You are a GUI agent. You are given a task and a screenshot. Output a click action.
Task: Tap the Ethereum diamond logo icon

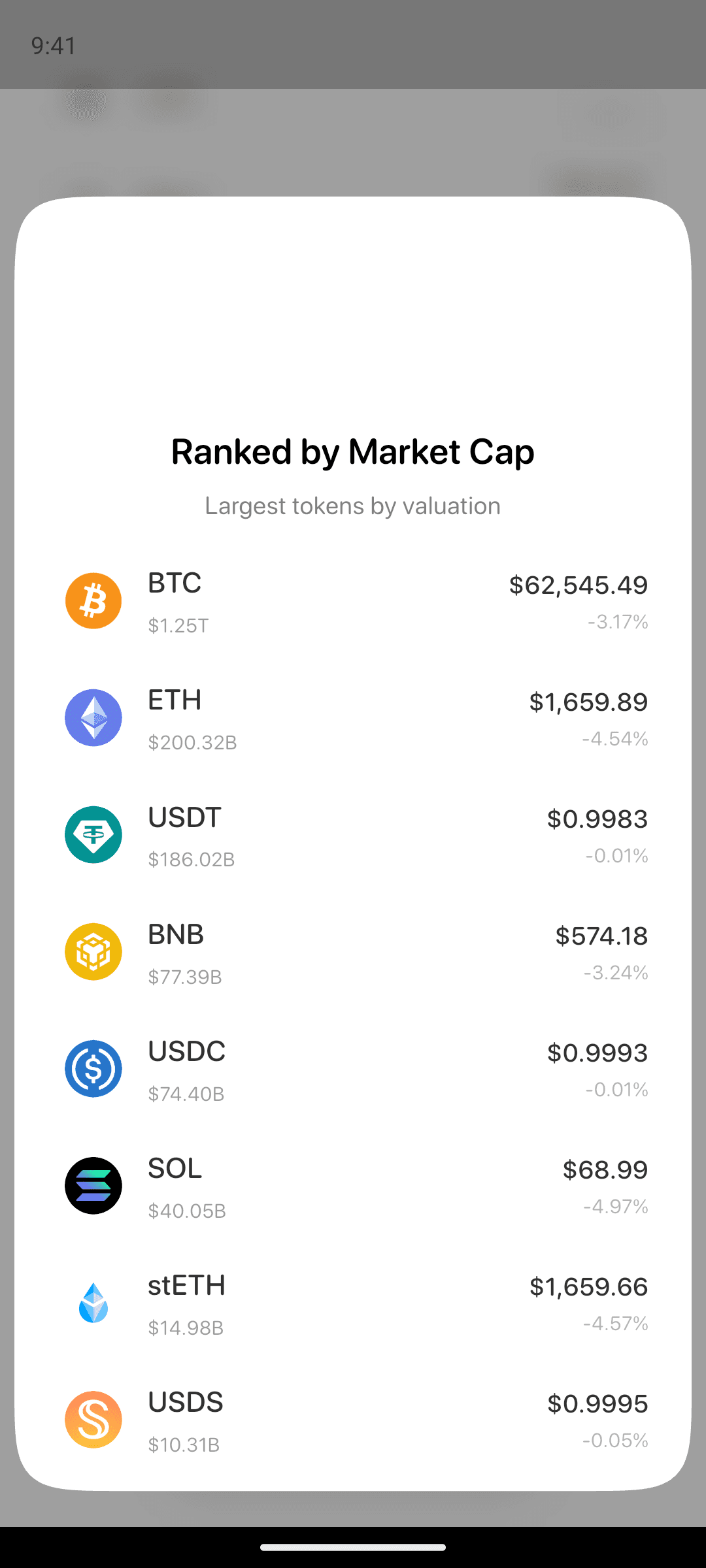93,718
